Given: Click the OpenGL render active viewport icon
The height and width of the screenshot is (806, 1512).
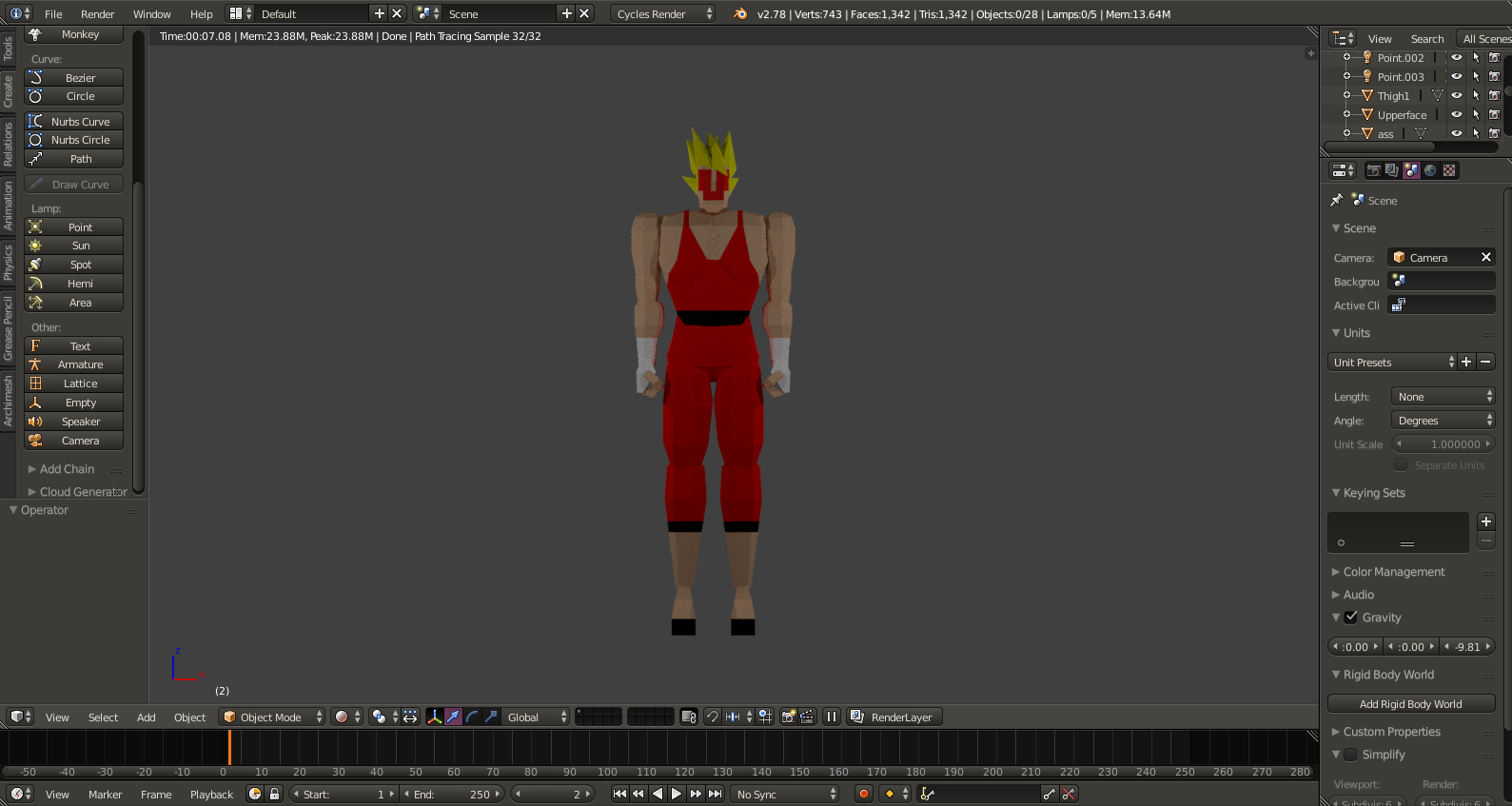Looking at the screenshot, I should tap(788, 717).
